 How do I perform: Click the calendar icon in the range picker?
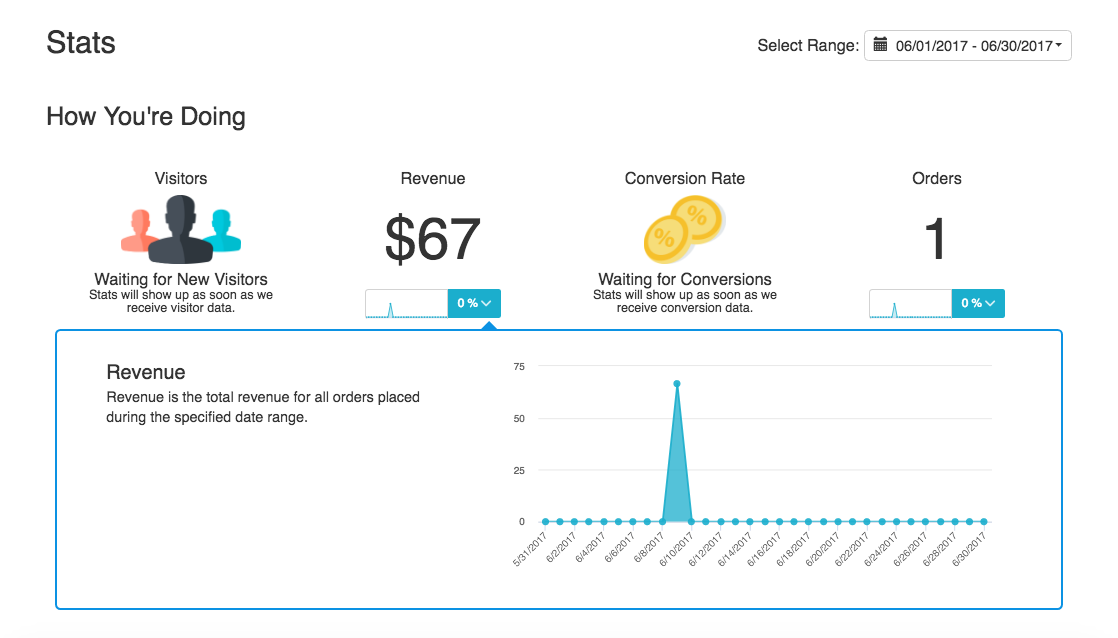880,45
